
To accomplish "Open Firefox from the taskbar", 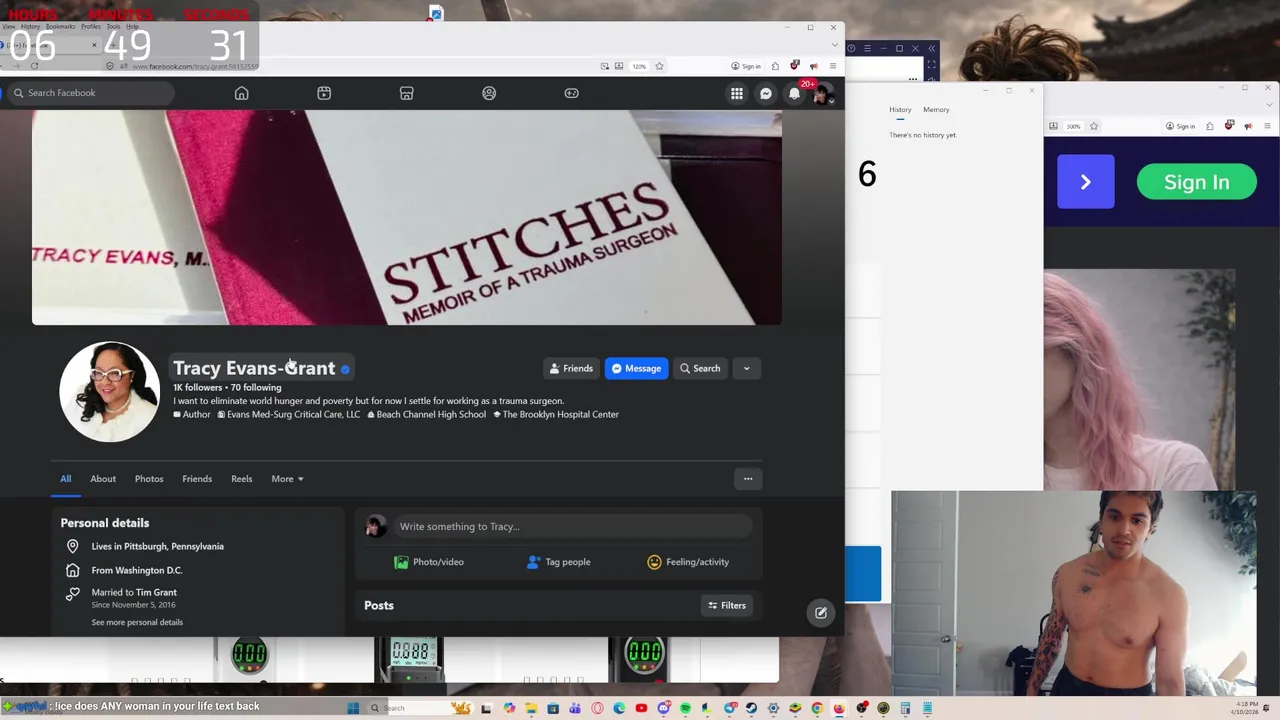I will coord(839,708).
